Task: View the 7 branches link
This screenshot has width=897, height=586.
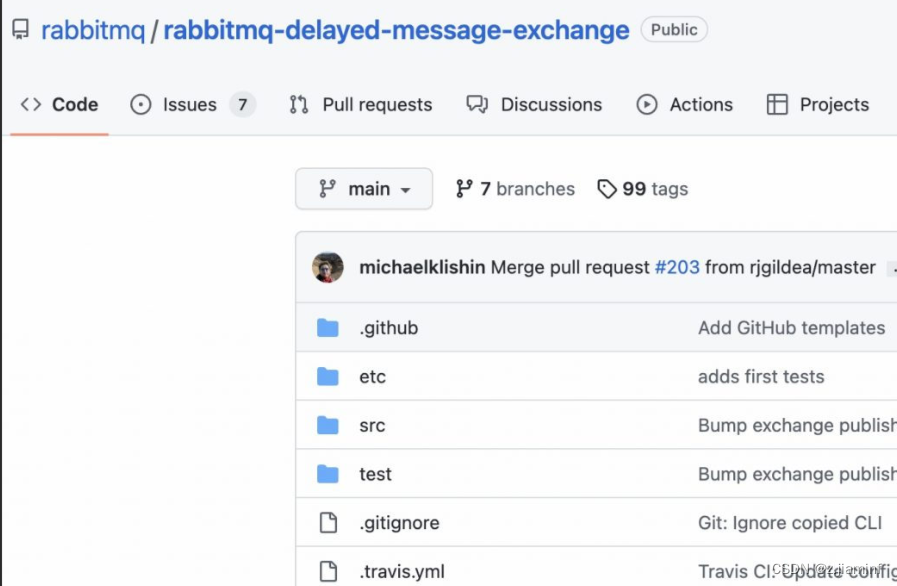Action: (515, 189)
